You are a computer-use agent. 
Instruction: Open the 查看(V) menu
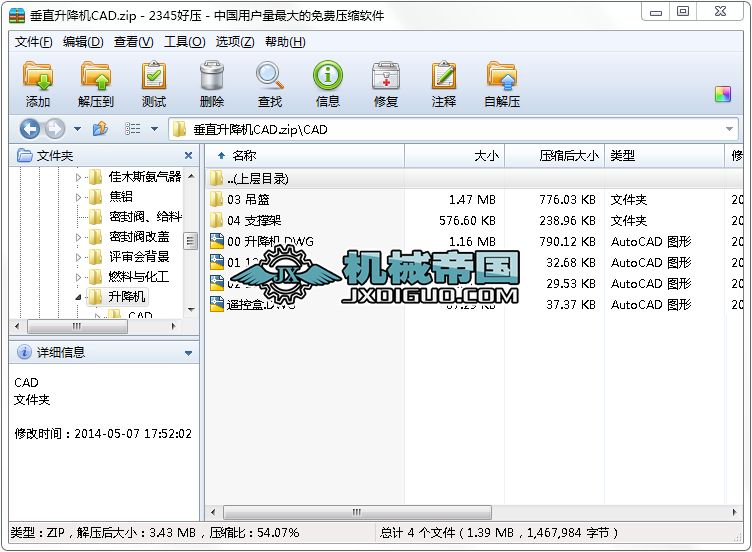tap(133, 42)
